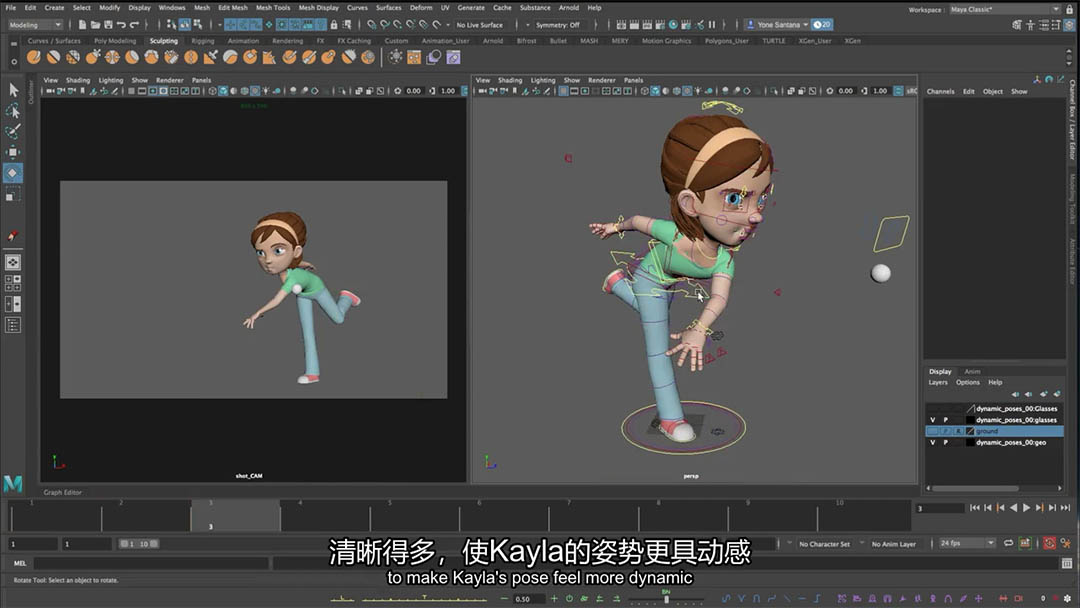Choose the Paint selection tool
Image resolution: width=1080 pixels, height=608 pixels.
point(13,131)
